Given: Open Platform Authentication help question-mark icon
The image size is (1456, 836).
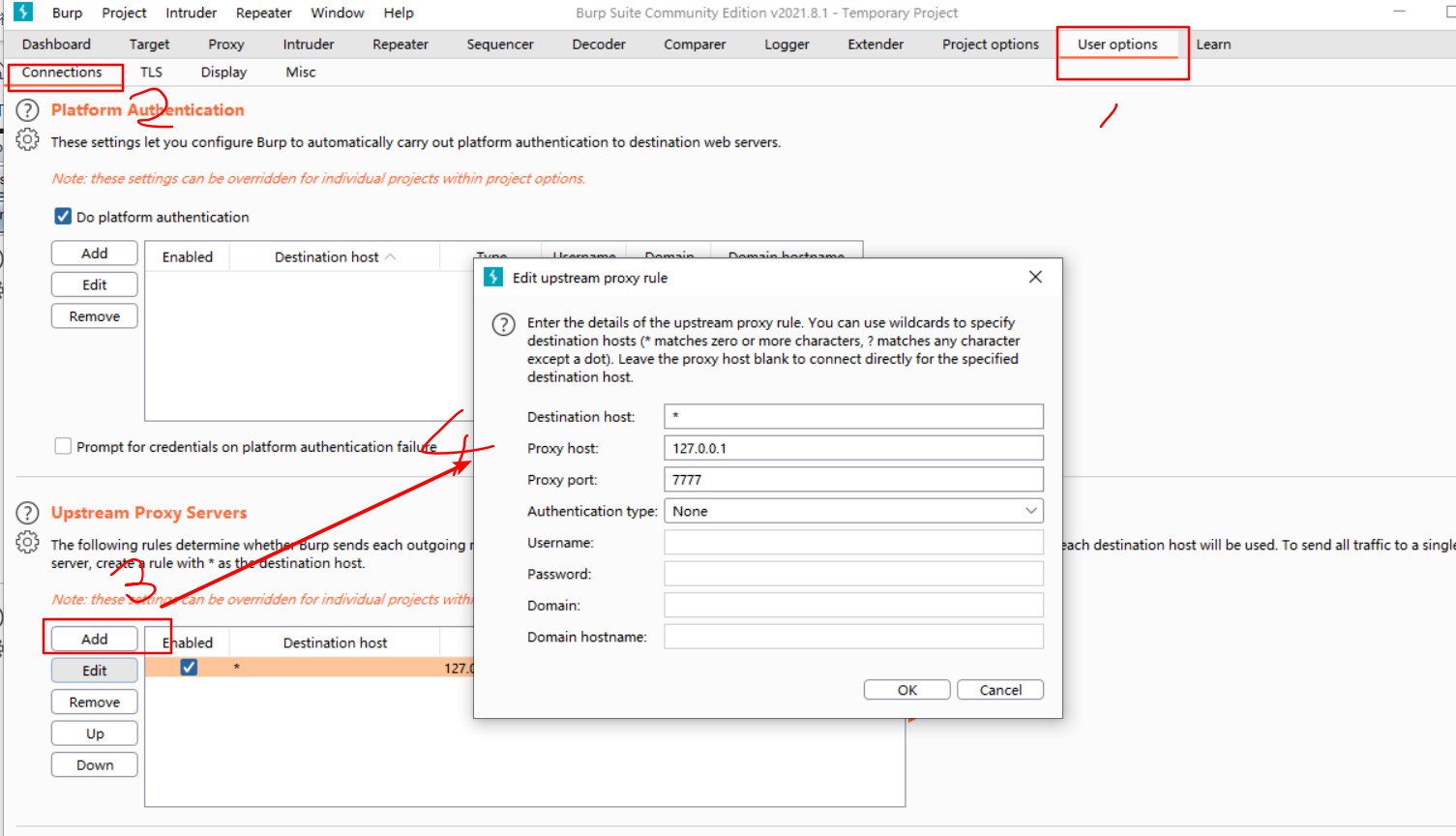Looking at the screenshot, I should [28, 110].
